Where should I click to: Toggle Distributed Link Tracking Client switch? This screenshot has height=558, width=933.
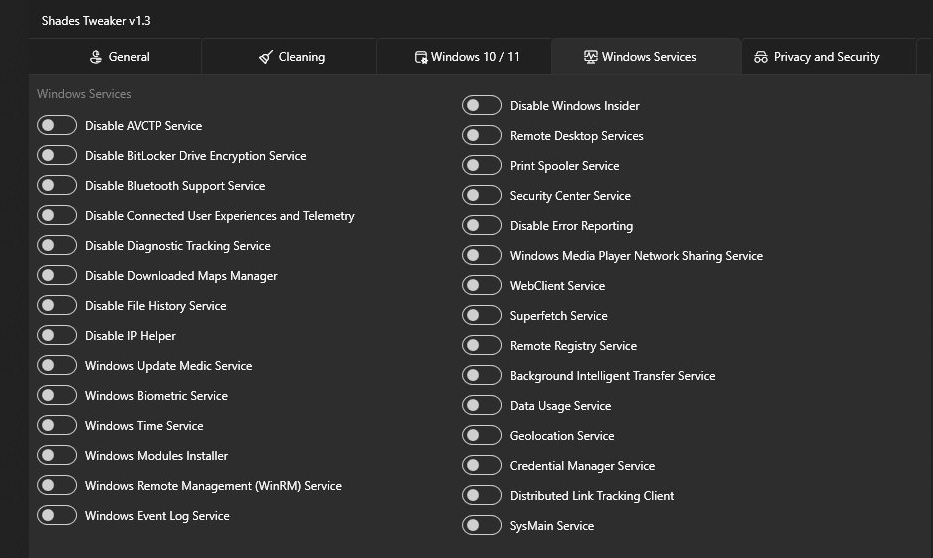coord(482,495)
